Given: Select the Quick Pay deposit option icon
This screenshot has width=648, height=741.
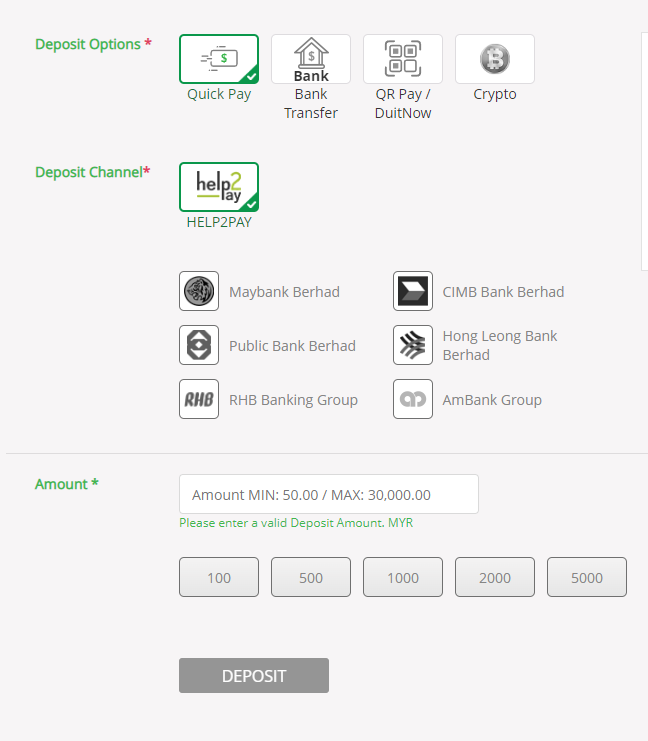Looking at the screenshot, I should coord(219,59).
